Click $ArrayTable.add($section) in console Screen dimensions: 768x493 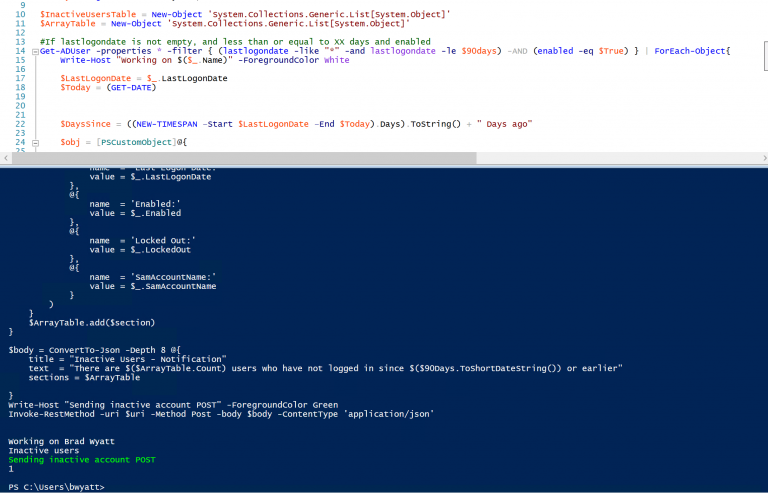pos(92,323)
